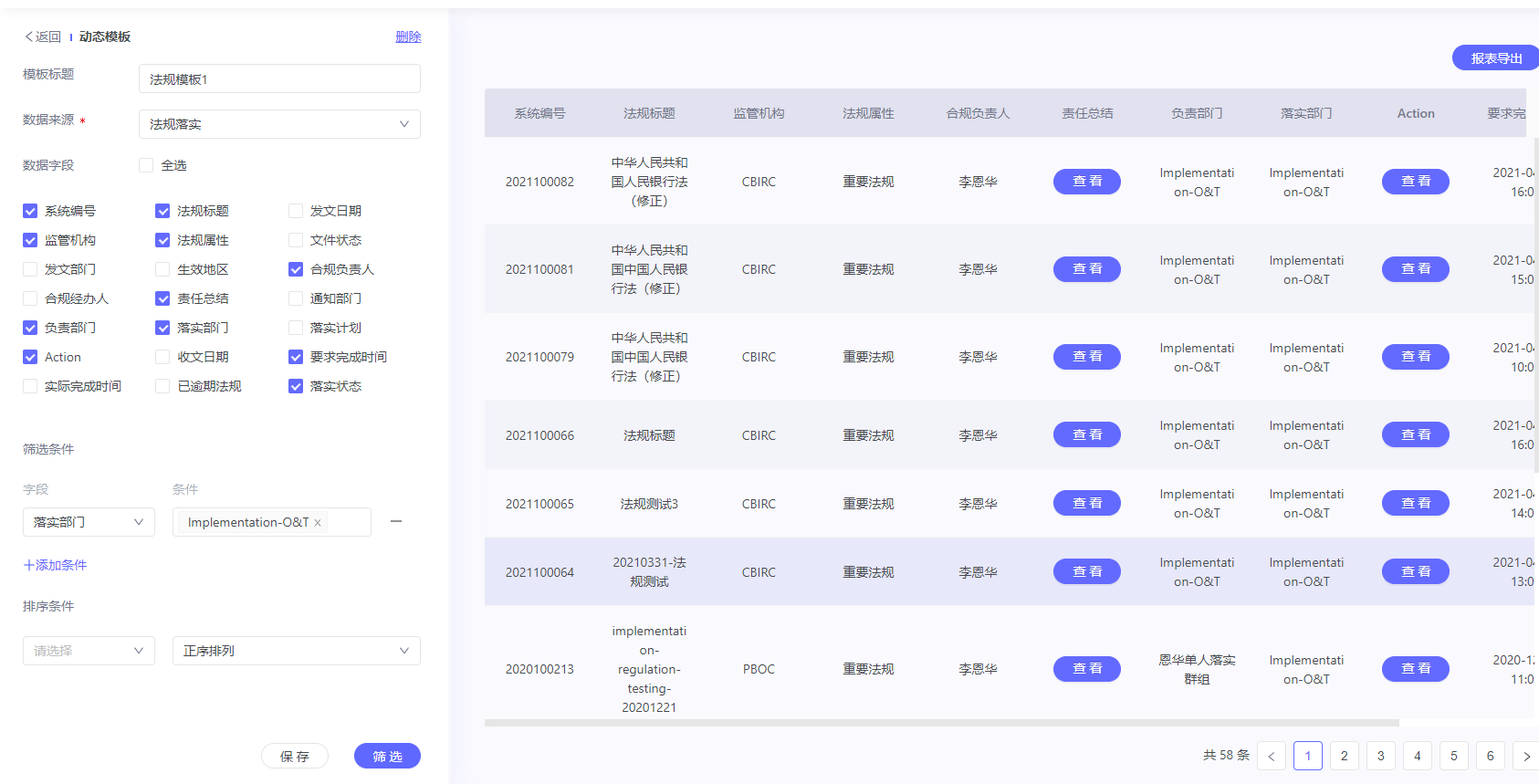This screenshot has width=1539, height=784.
Task: Check the 发文日期 field
Action: [296, 211]
